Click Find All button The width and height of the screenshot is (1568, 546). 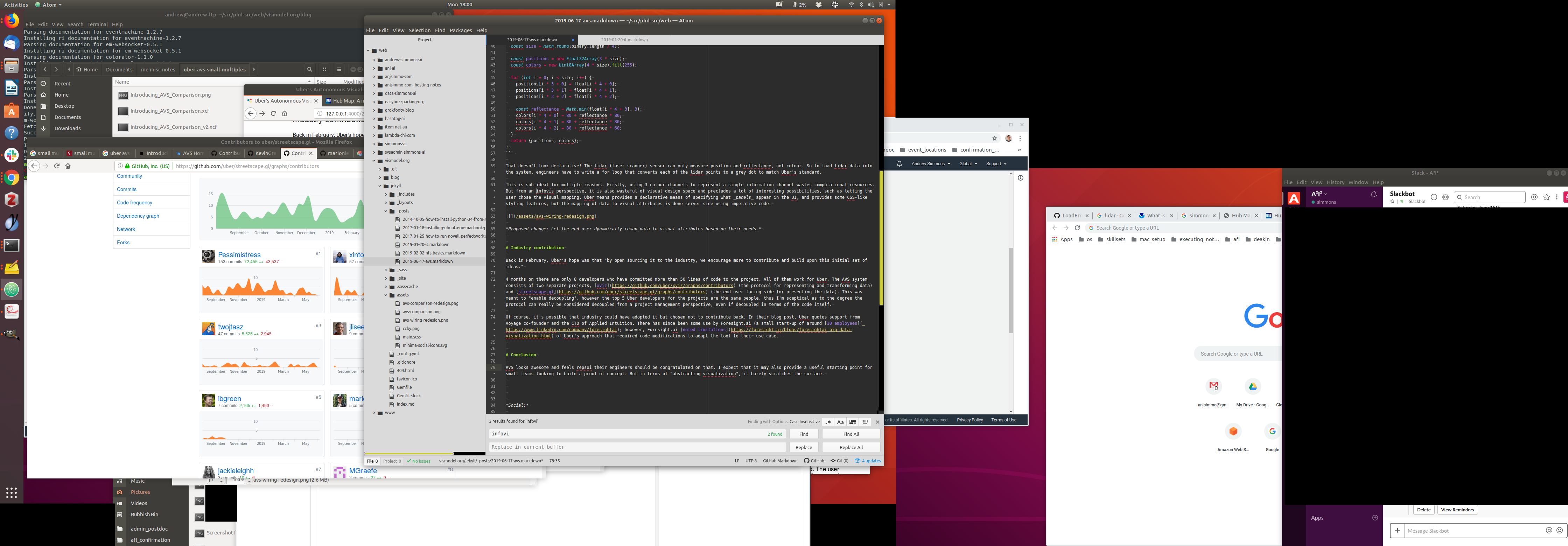pos(851,434)
